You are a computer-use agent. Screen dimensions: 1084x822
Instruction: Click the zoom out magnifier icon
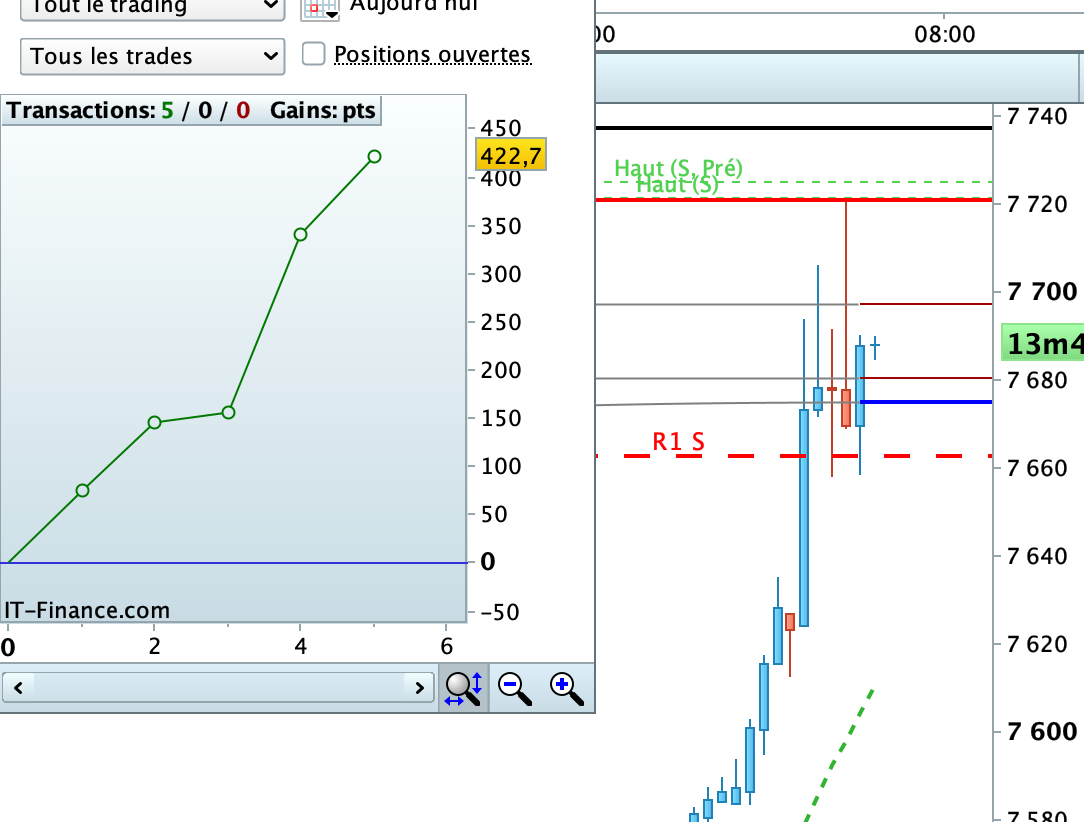(515, 689)
